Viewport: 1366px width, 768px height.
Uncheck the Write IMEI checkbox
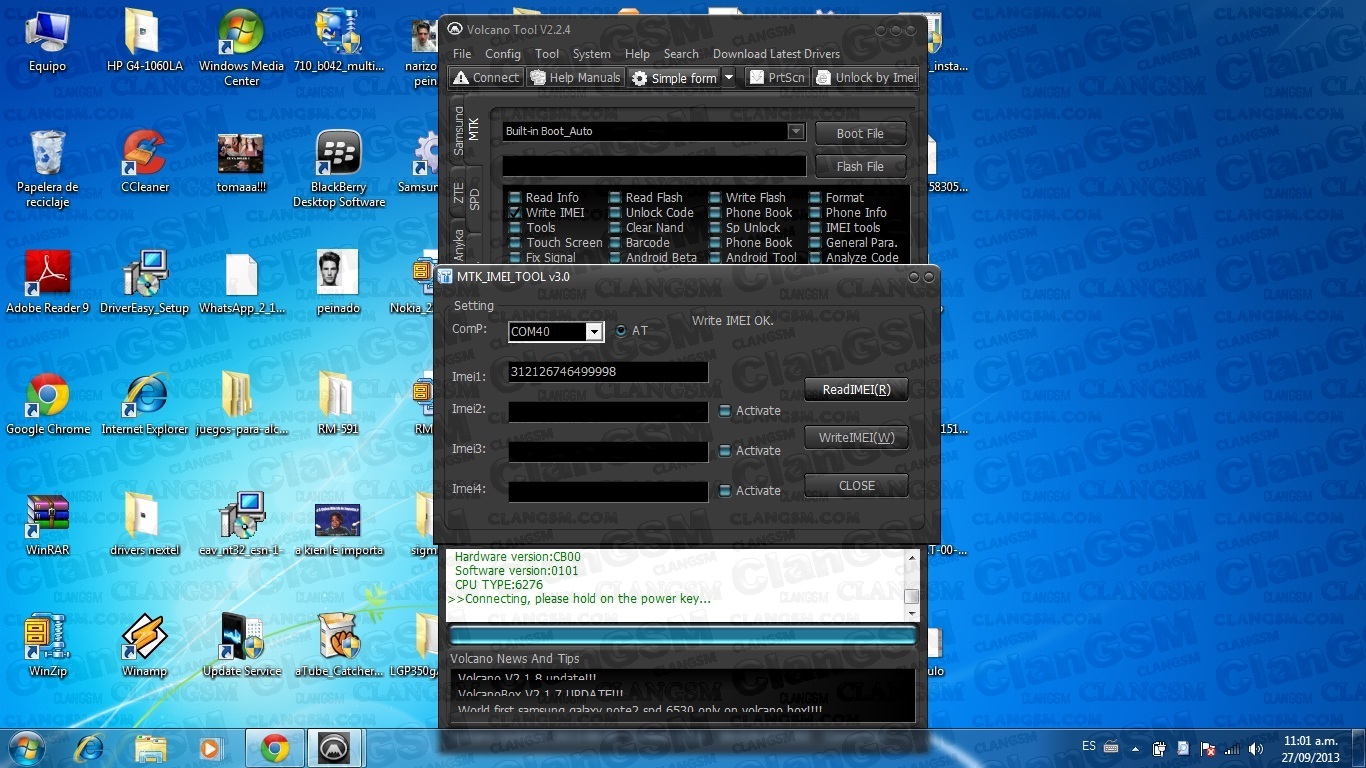tap(515, 213)
